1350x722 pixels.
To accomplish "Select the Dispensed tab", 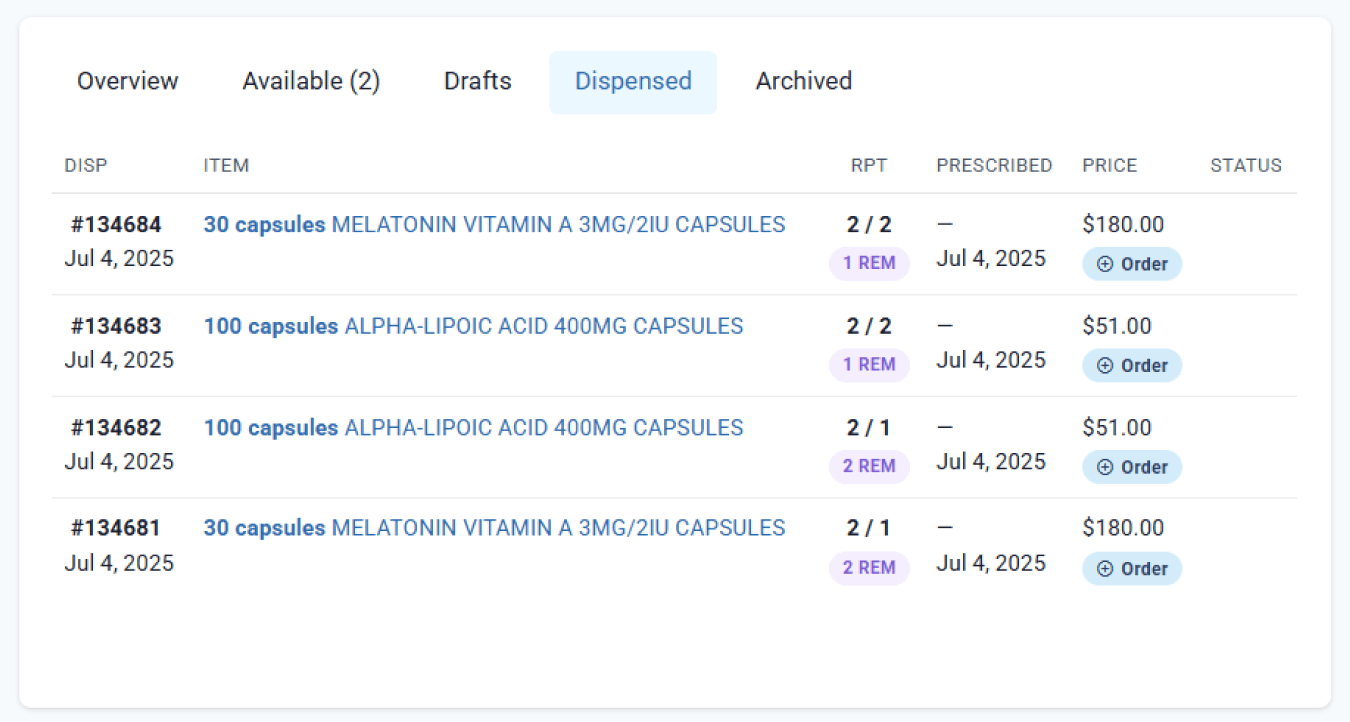I will pyautogui.click(x=633, y=82).
